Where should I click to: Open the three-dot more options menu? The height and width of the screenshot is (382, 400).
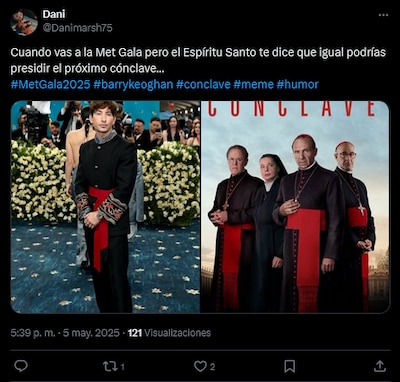point(383,15)
